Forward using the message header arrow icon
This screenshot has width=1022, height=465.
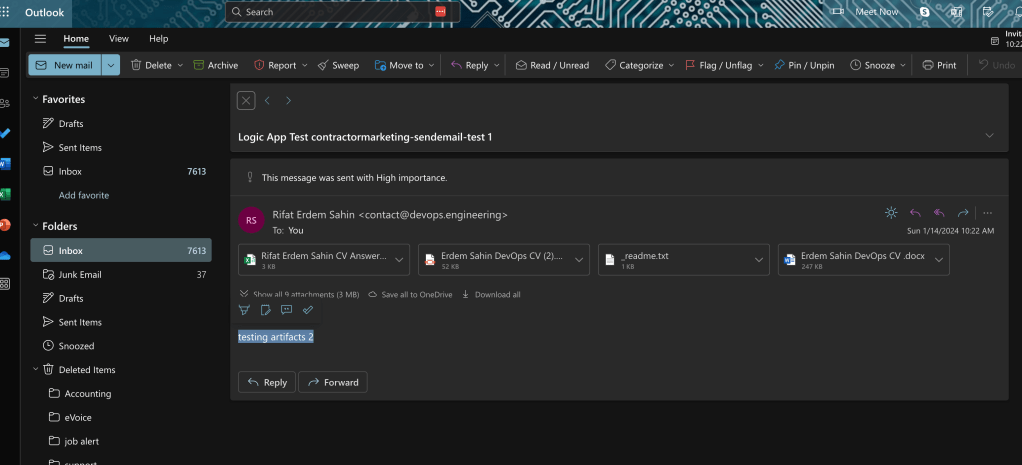click(x=963, y=213)
